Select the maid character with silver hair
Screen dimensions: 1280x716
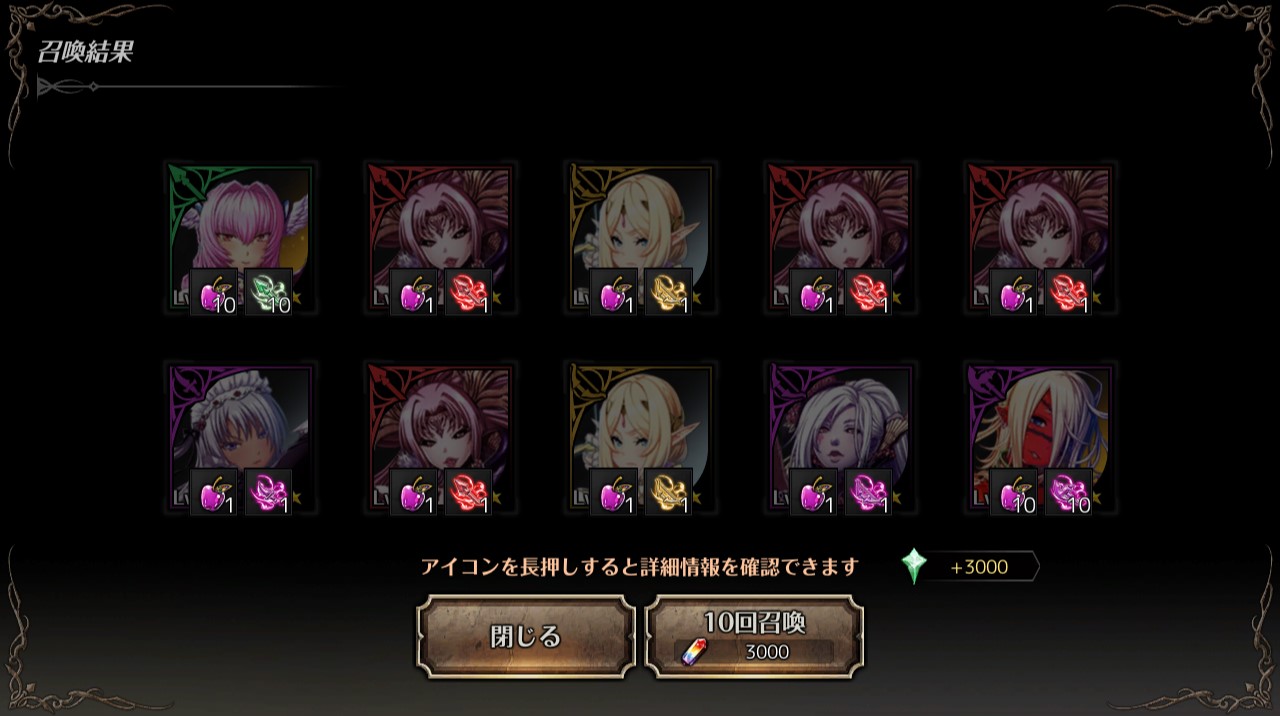240,439
